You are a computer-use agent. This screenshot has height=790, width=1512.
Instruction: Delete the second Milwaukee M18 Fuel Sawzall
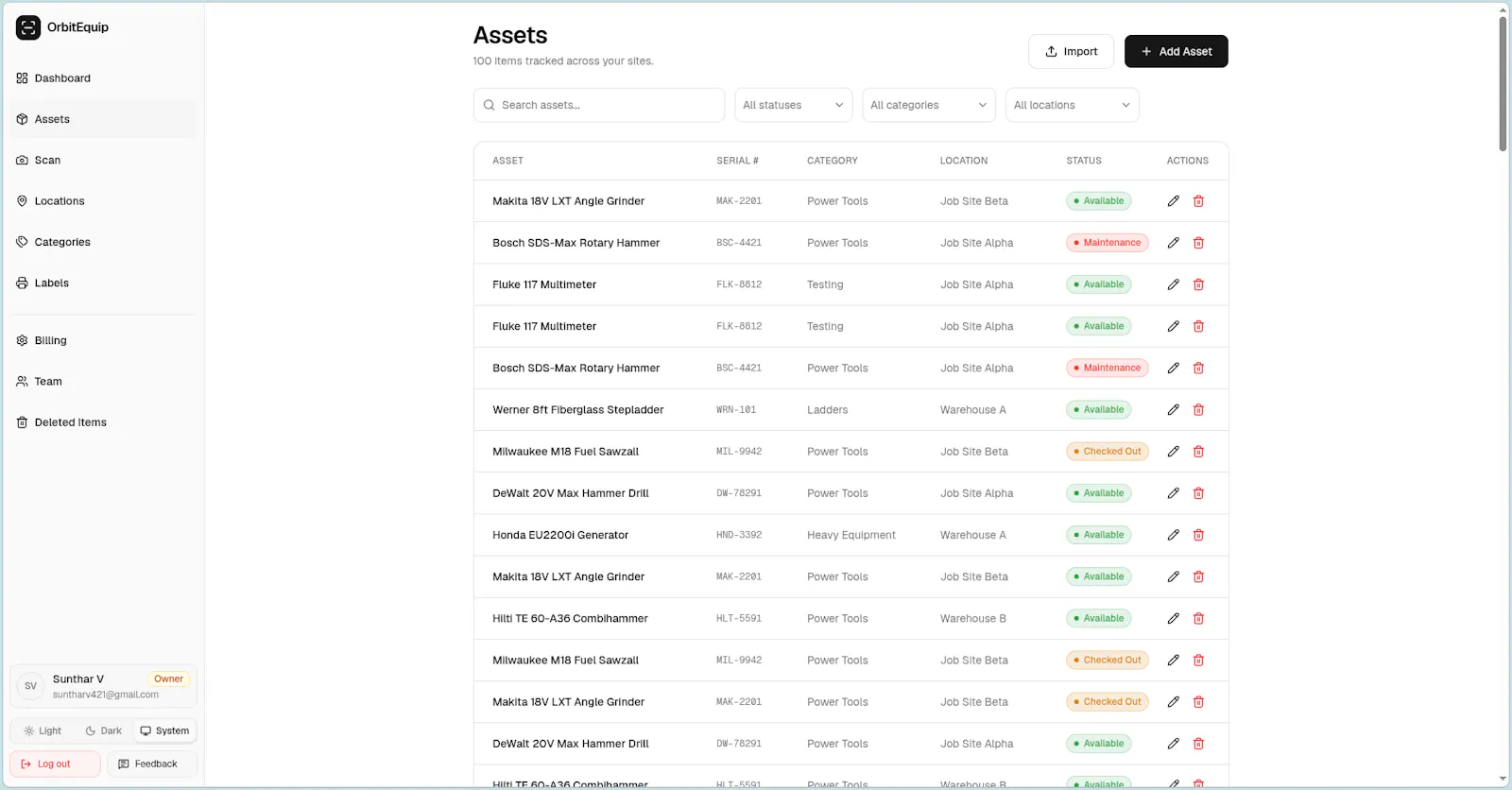point(1198,661)
